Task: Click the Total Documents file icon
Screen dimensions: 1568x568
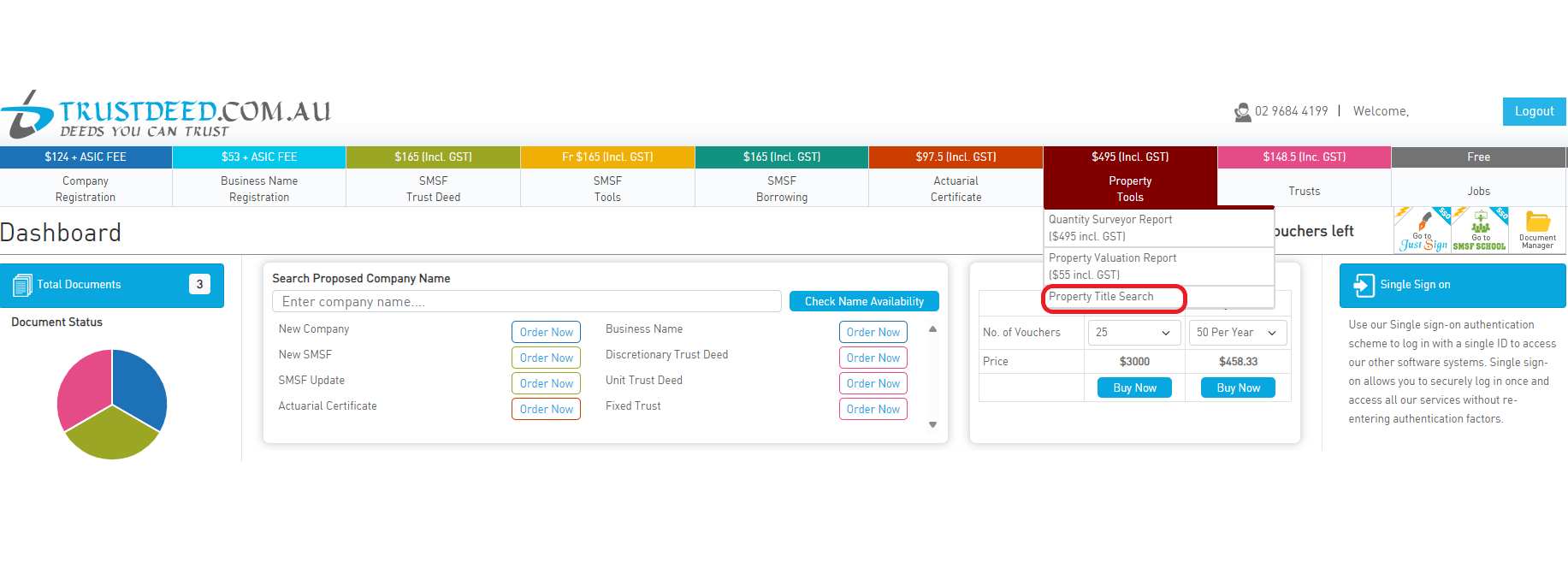Action: click(x=22, y=285)
